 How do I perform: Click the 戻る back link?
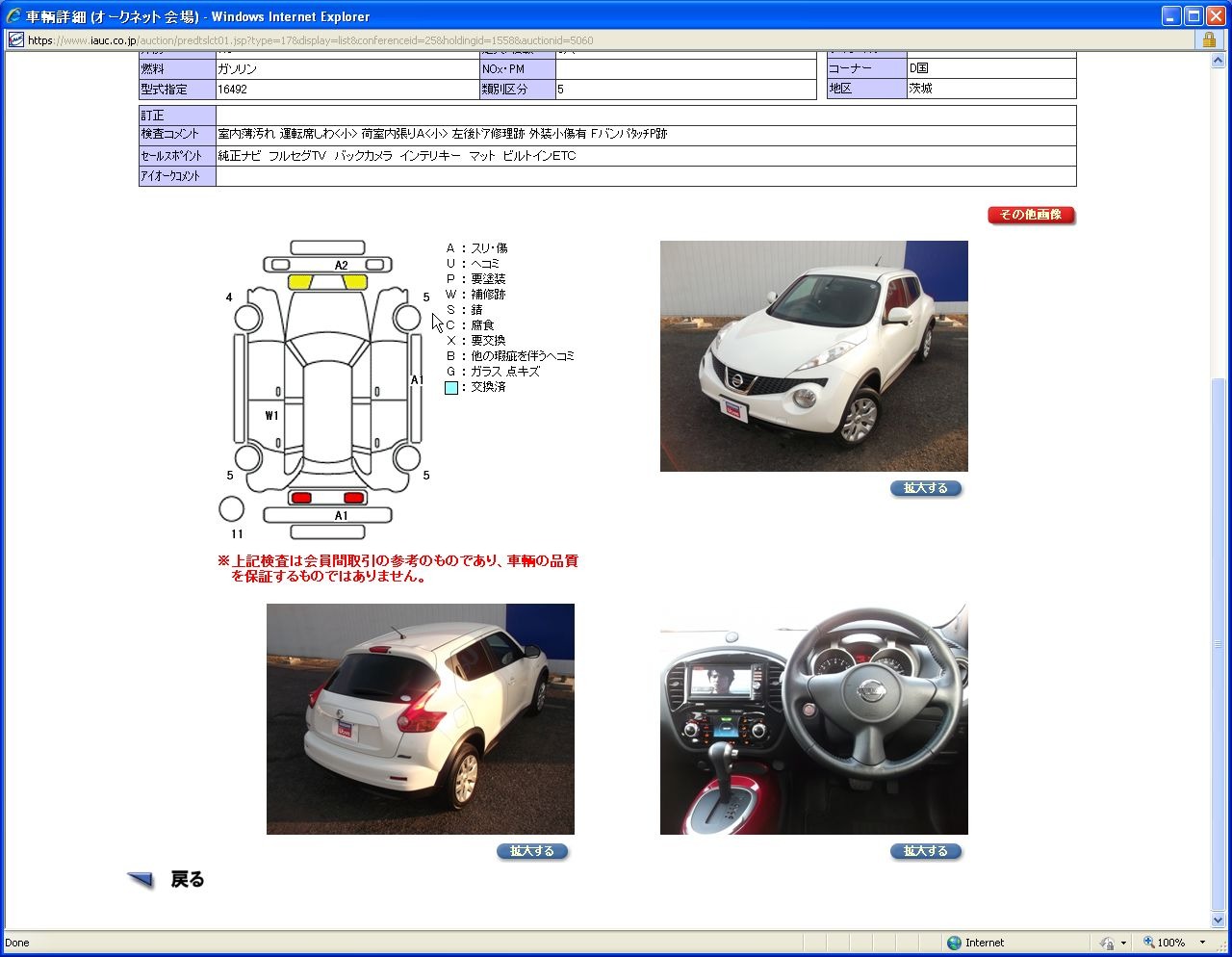pos(187,879)
